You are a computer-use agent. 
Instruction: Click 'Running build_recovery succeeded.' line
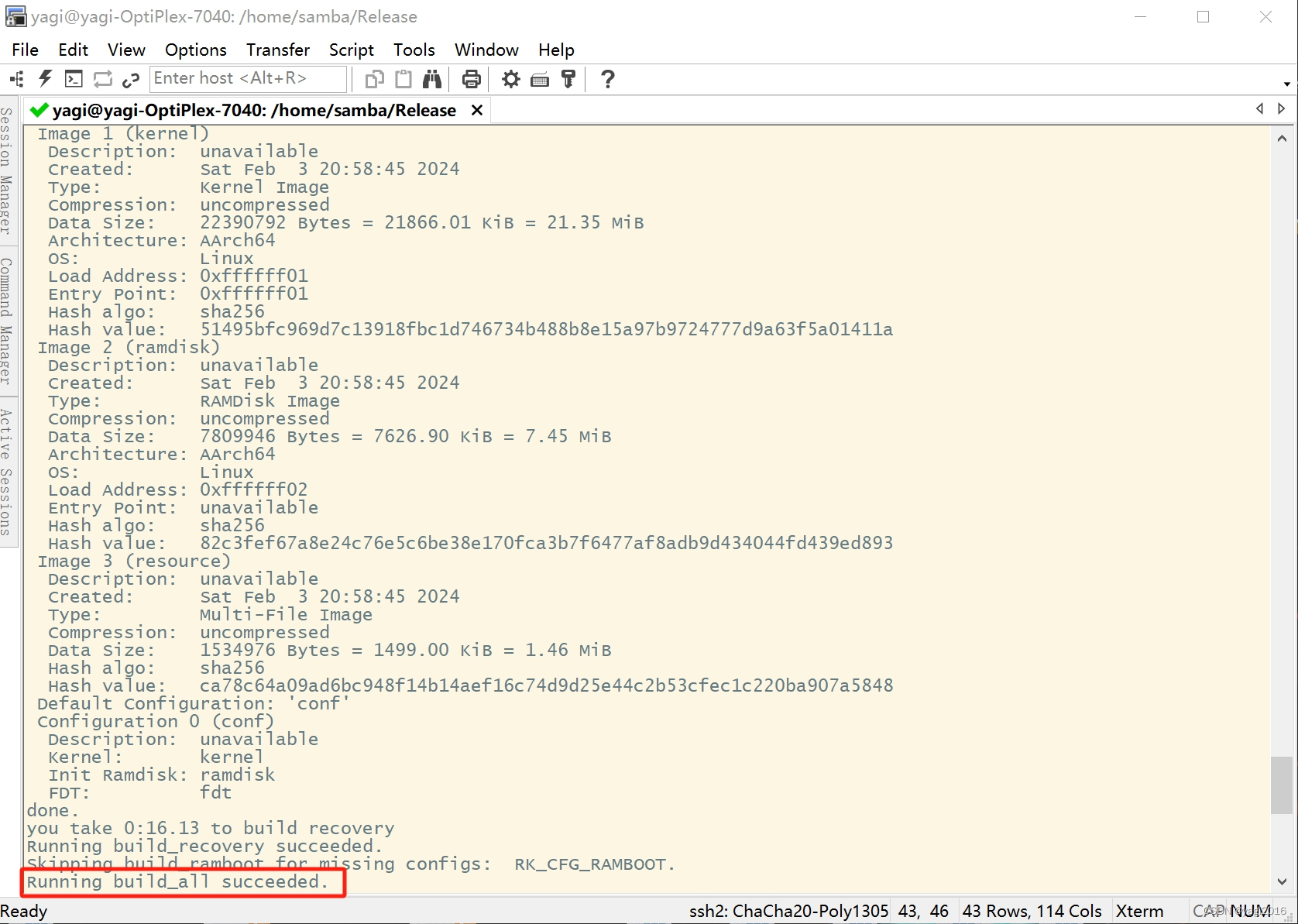point(204,846)
